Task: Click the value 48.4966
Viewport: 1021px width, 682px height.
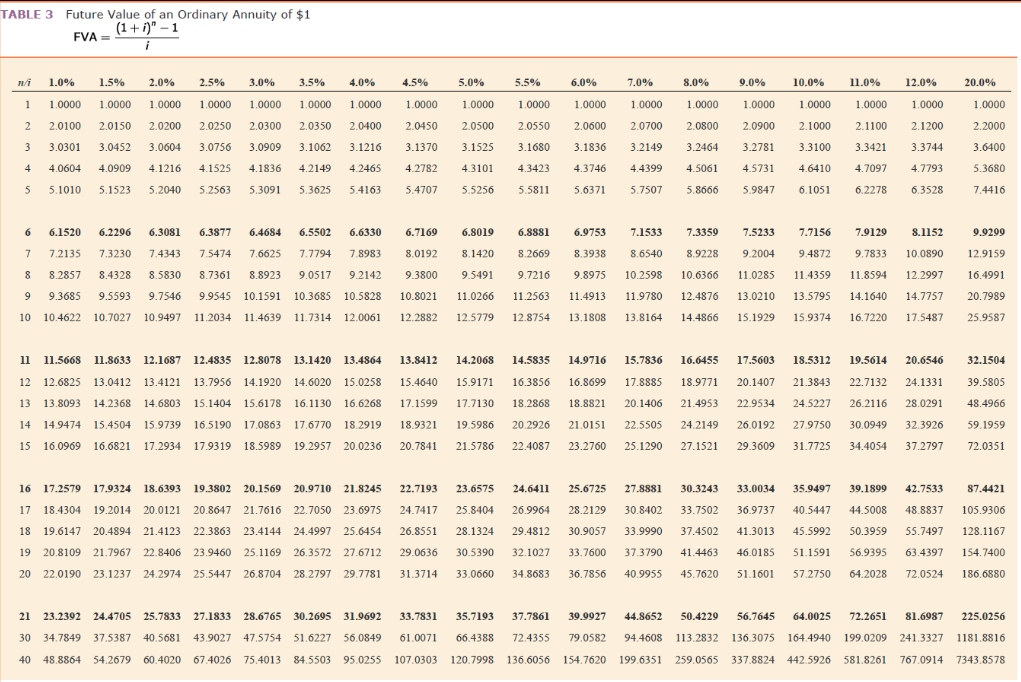Action: 986,404
